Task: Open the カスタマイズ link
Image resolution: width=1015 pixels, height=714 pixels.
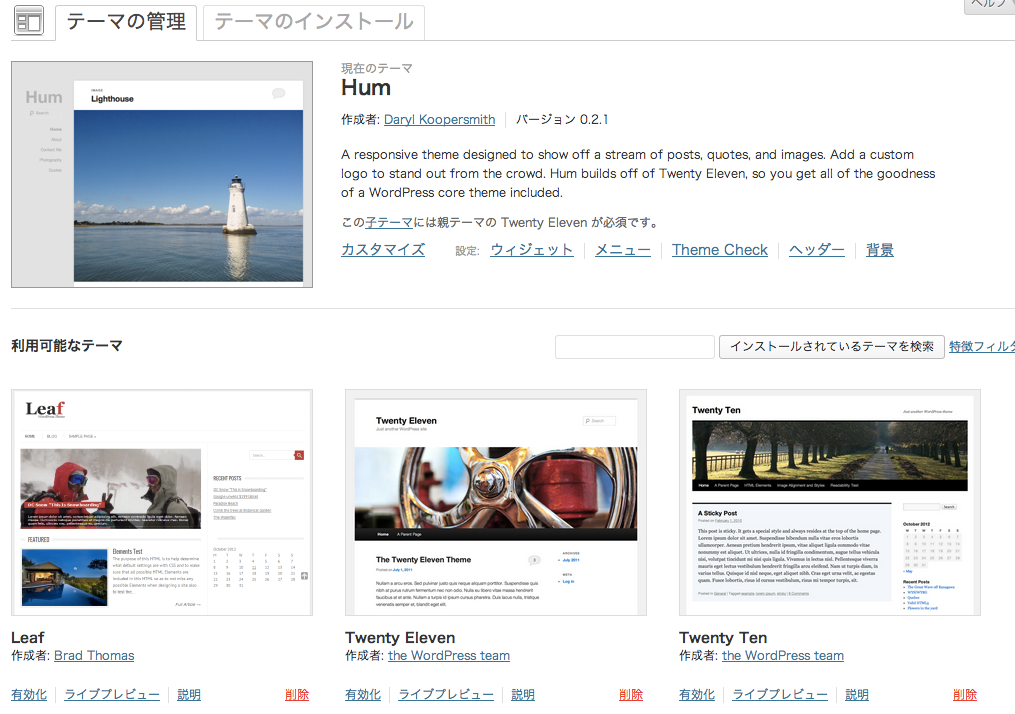Action: point(383,250)
